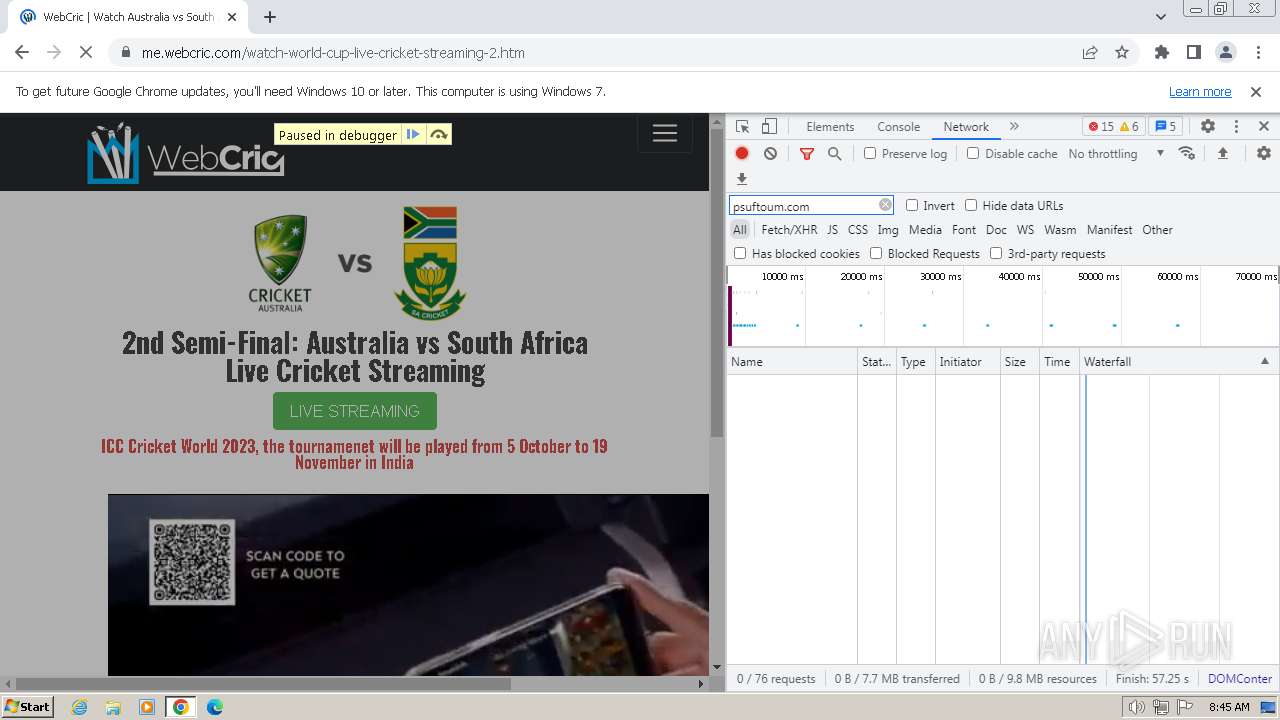This screenshot has height=720, width=1280.
Task: Check 3rd-party requests
Action: click(x=996, y=253)
